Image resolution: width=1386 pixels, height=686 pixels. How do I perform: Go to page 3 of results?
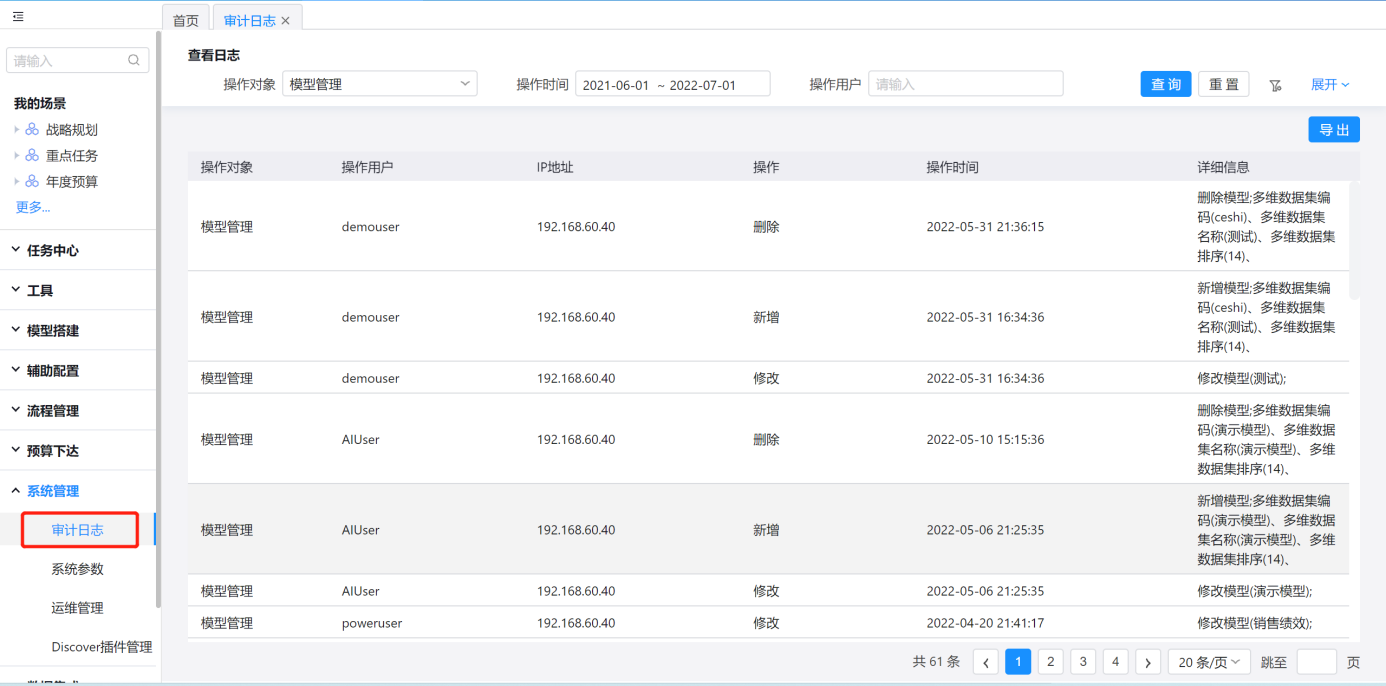1083,662
